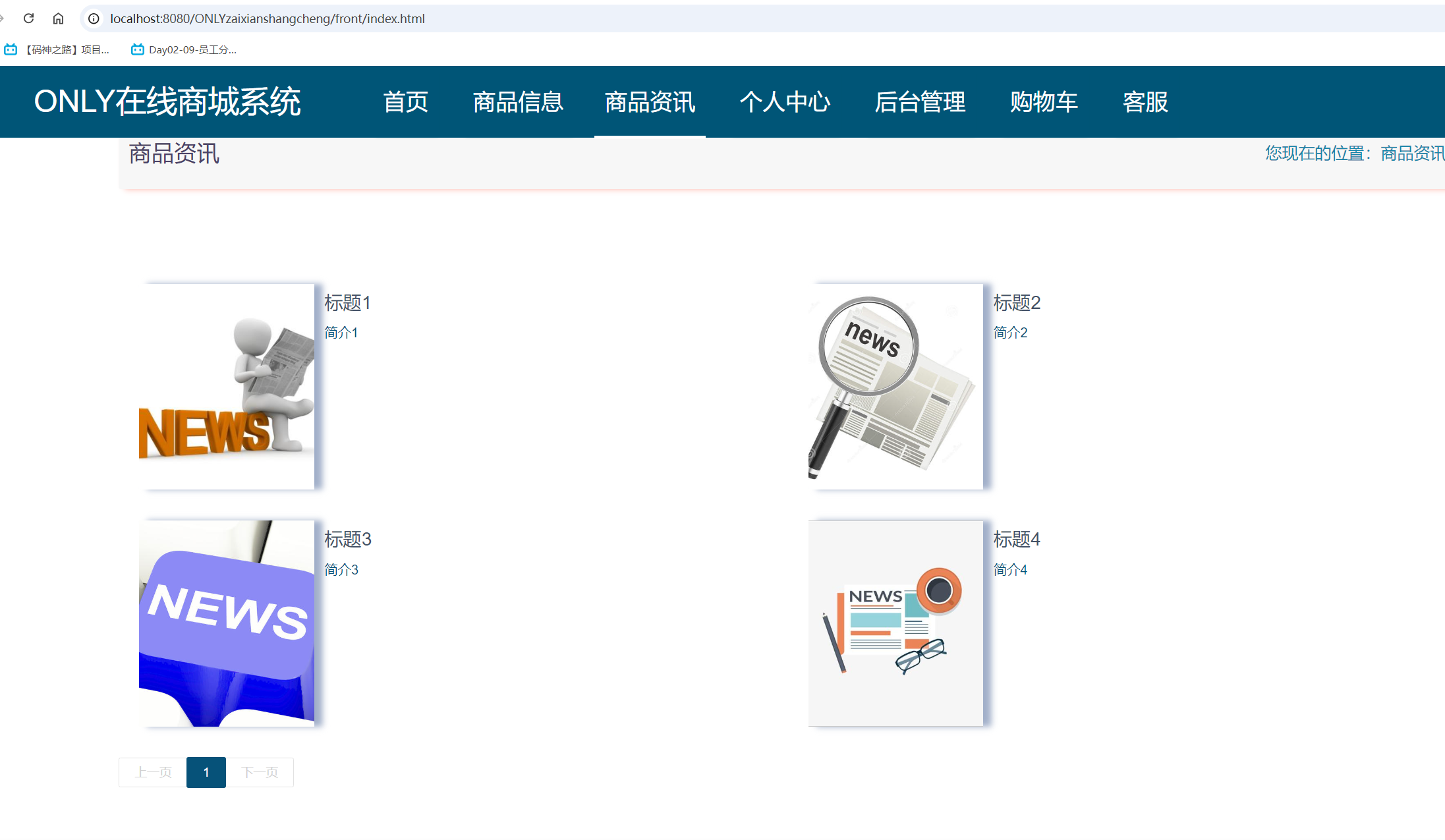Open the 购物车 shopping cart page
1445x840 pixels.
1044,102
